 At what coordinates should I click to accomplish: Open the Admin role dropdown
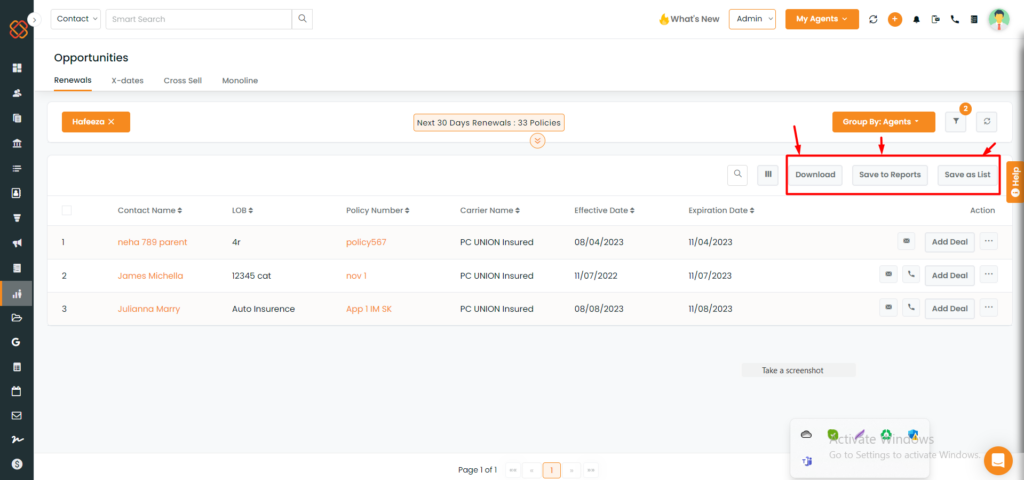click(752, 19)
